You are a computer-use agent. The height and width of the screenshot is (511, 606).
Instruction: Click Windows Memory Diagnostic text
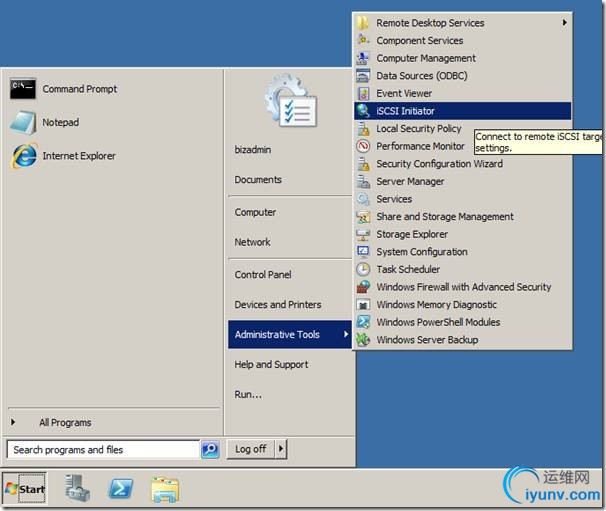[436, 305]
